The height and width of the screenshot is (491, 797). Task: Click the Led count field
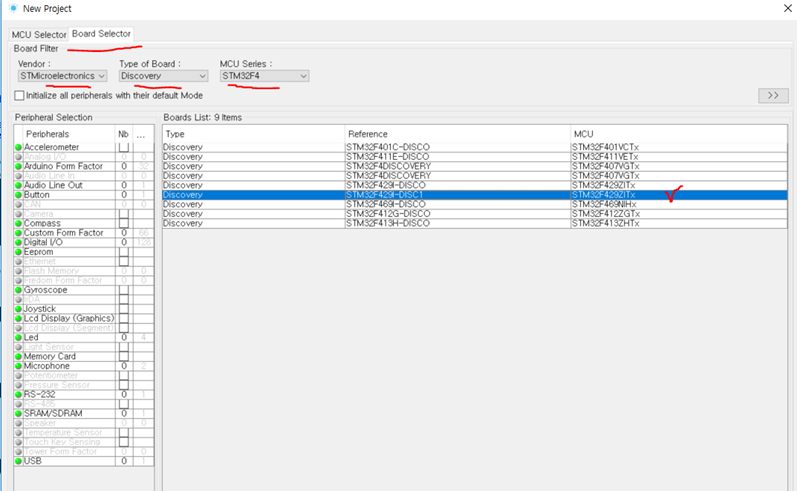pyautogui.click(x=124, y=337)
